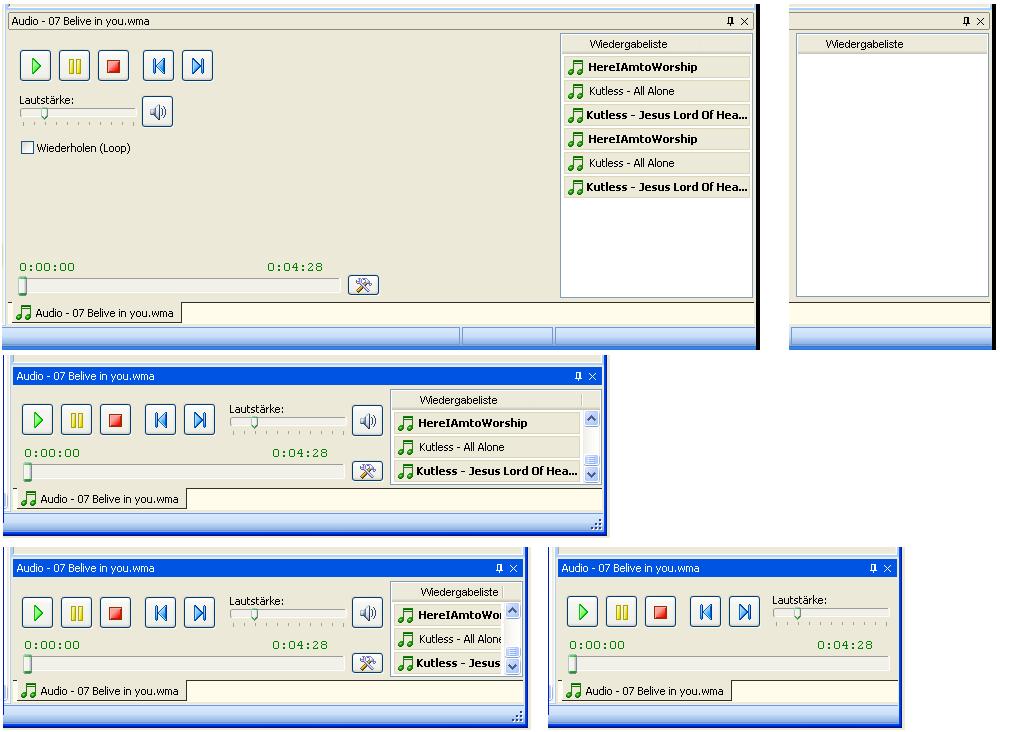The height and width of the screenshot is (732, 1022).
Task: Skip to next track in top player
Action: (197, 66)
